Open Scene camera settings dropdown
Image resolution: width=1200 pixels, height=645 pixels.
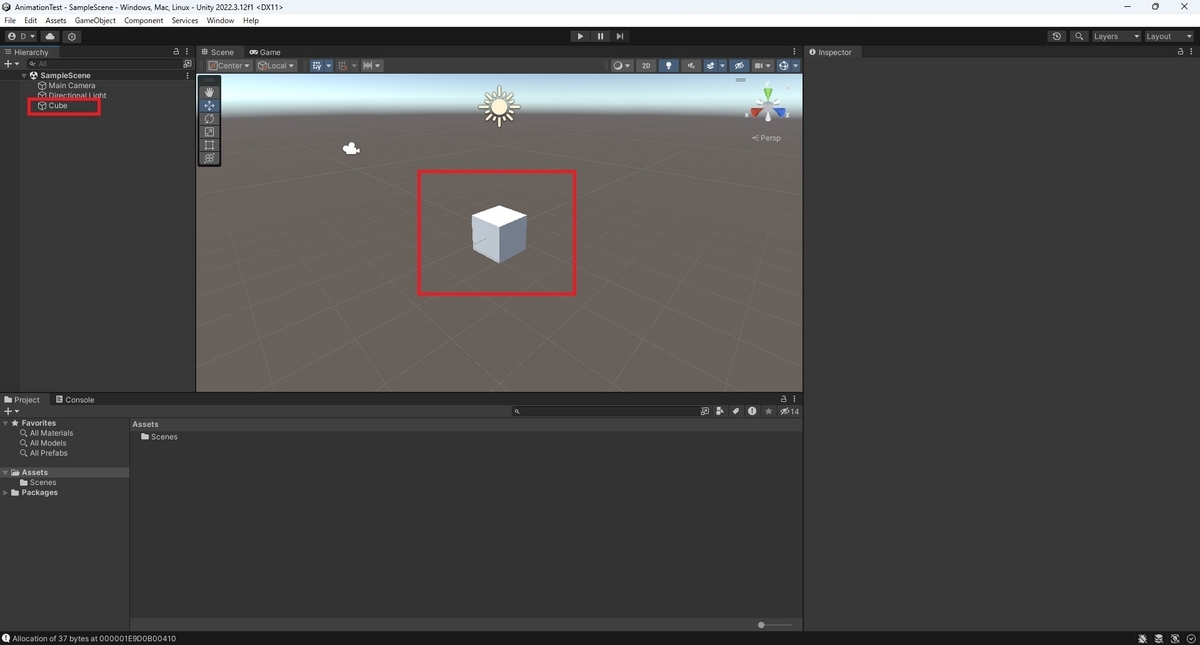(763, 65)
